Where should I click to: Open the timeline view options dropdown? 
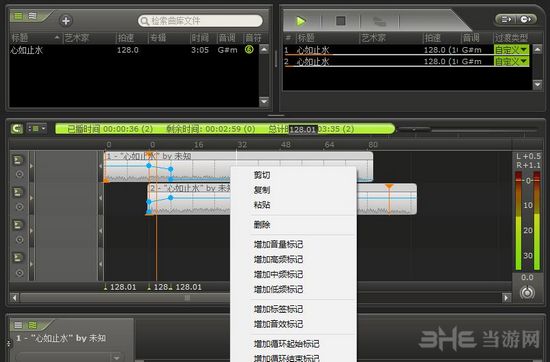36,128
